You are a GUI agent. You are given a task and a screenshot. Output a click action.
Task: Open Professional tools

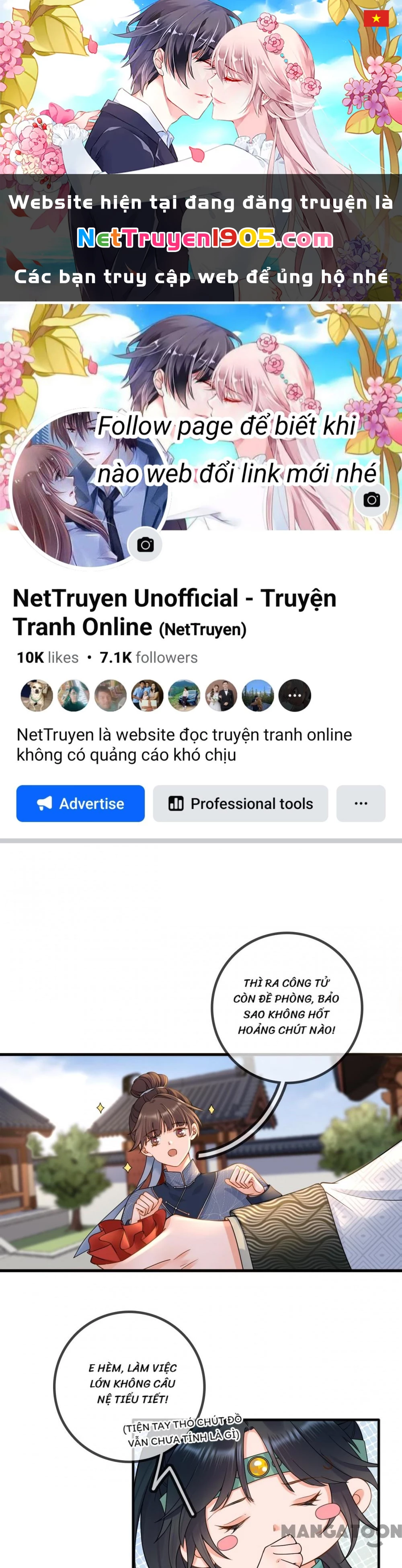point(240,803)
